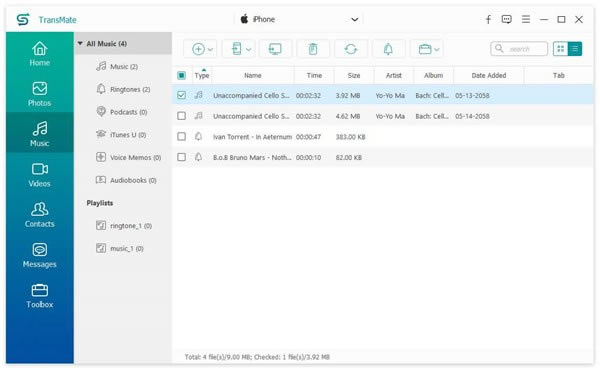Sort by the Size column header

354,75
